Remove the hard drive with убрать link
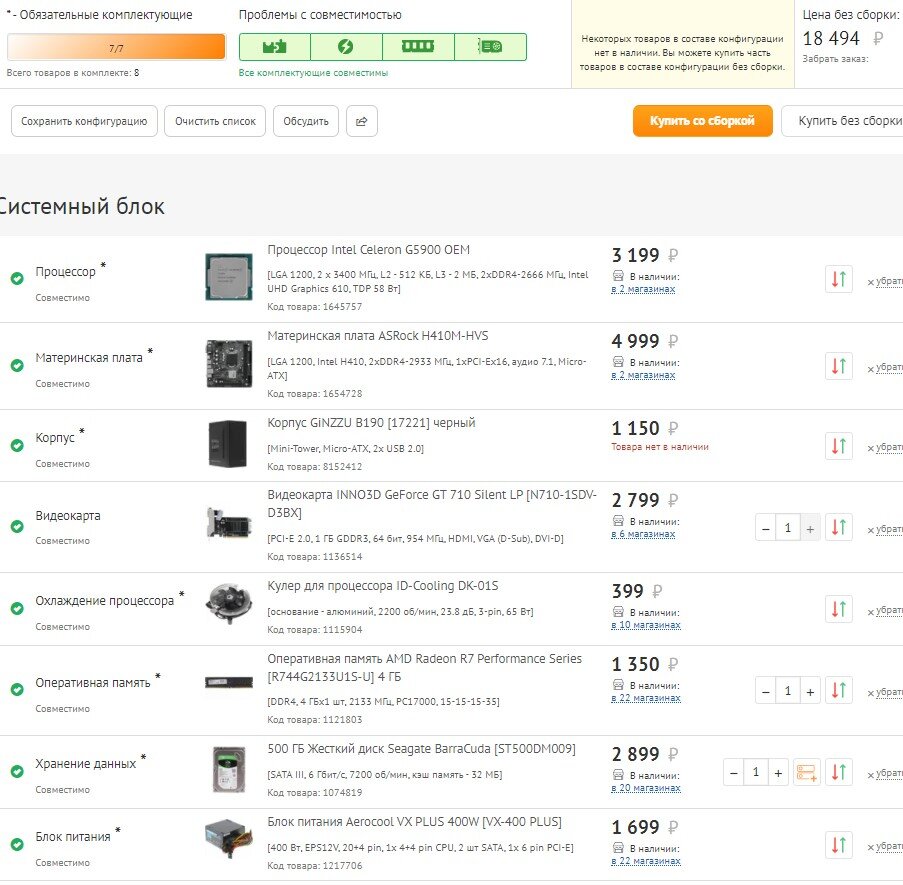The width and height of the screenshot is (903, 885). click(x=886, y=774)
